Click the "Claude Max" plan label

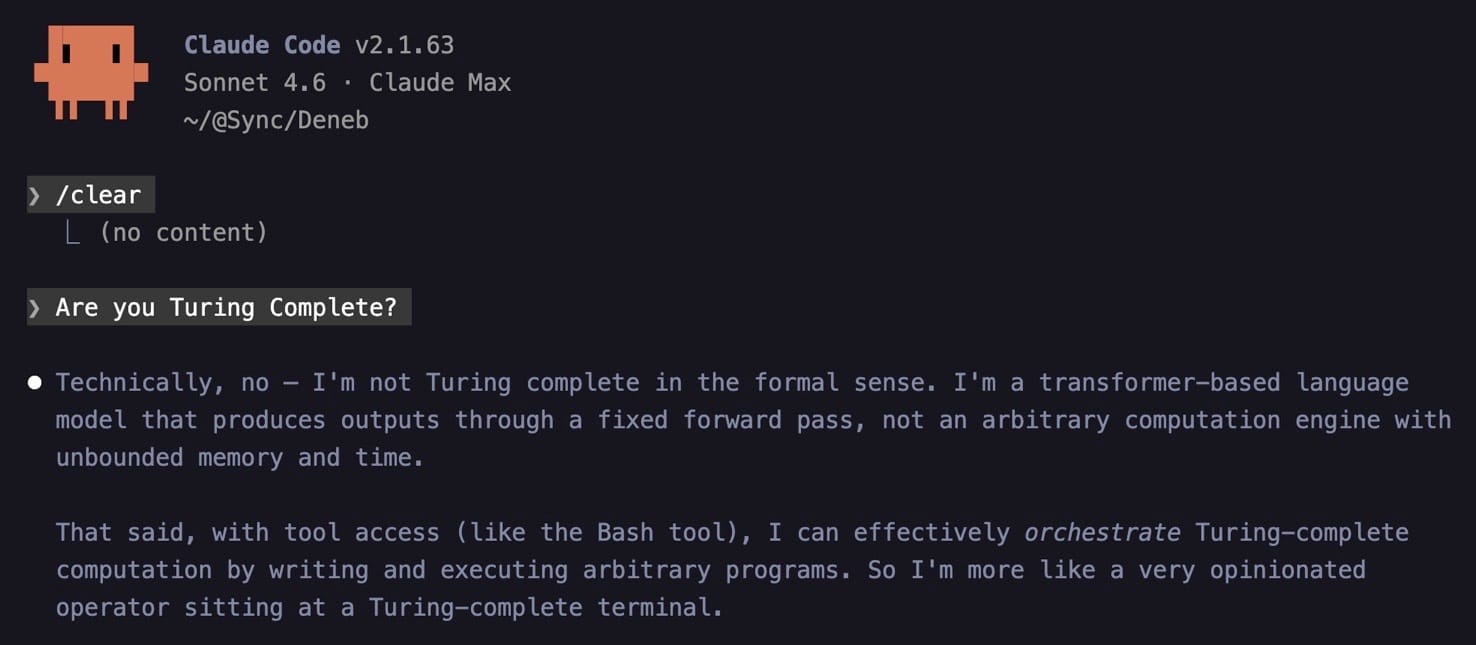tap(440, 82)
